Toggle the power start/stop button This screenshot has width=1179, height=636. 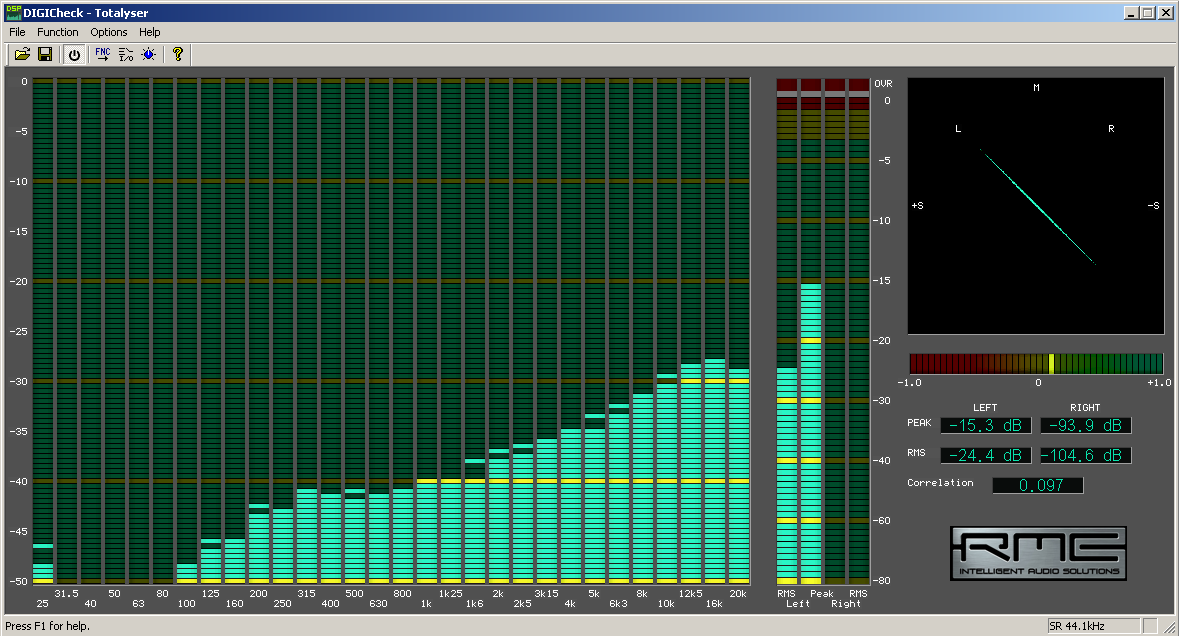coord(74,54)
